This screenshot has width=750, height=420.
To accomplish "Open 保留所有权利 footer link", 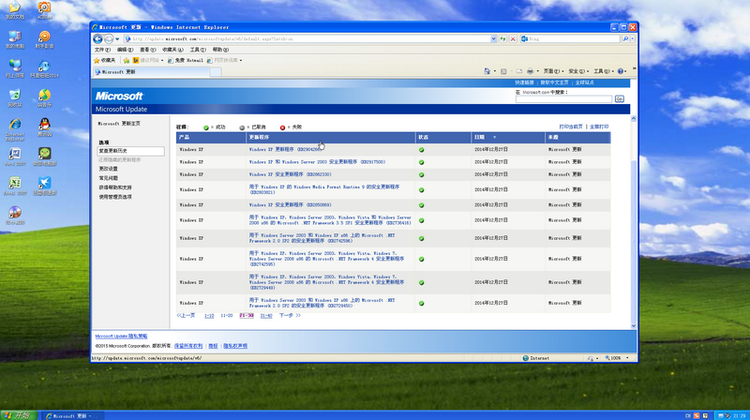I will pos(188,346).
